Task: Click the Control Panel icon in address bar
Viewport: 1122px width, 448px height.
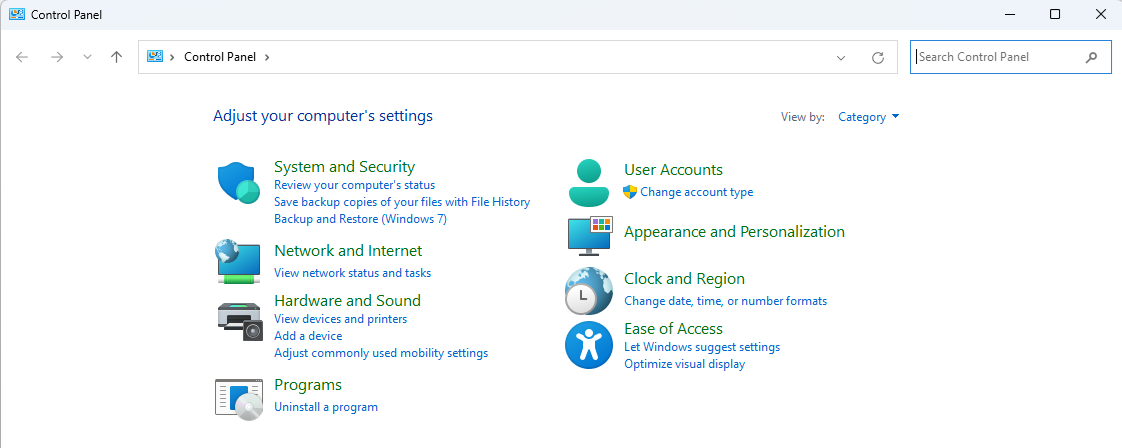Action: pos(155,57)
